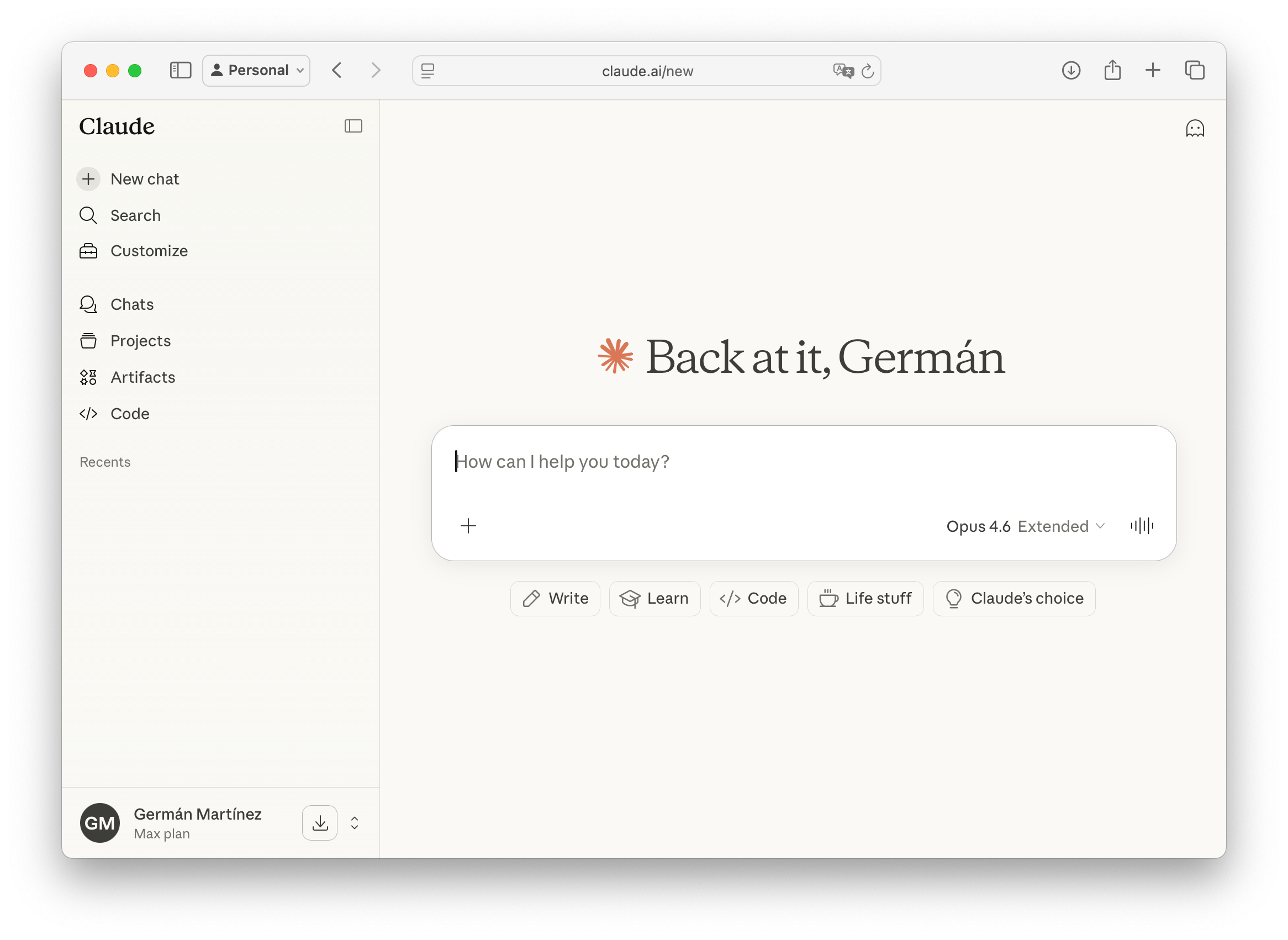Viewport: 1288px width, 940px height.
Task: Download desktop app button next to profile
Action: (320, 823)
